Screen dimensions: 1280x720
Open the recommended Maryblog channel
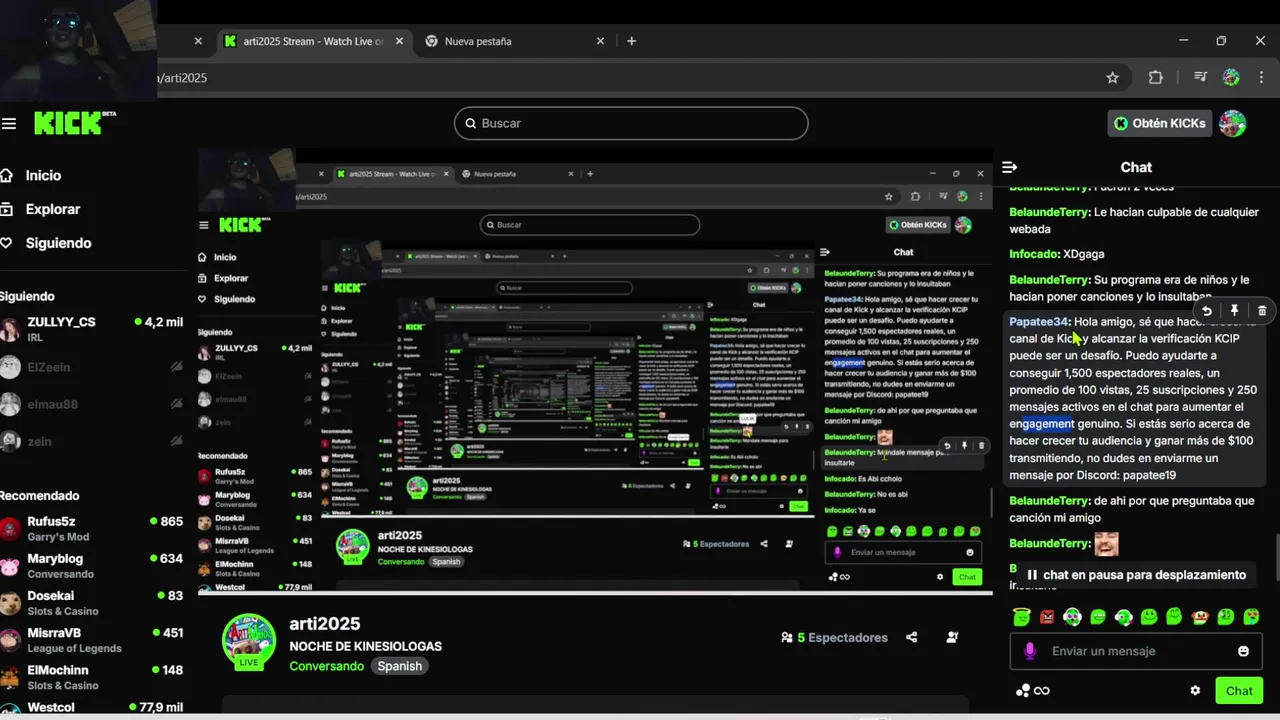click(x=92, y=566)
